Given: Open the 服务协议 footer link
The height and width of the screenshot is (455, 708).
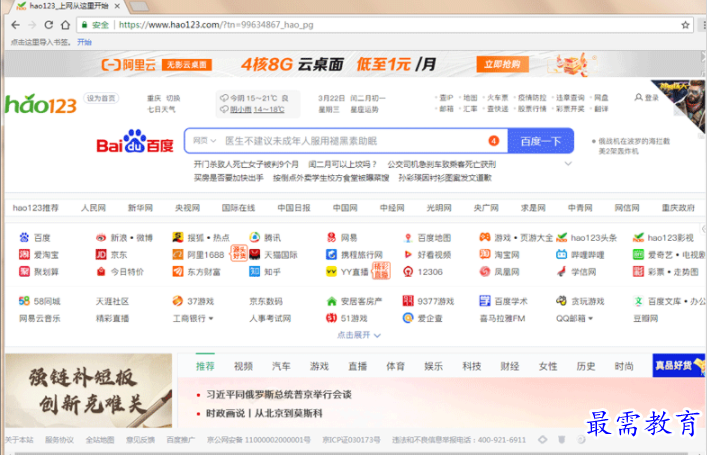Looking at the screenshot, I should (59, 440).
